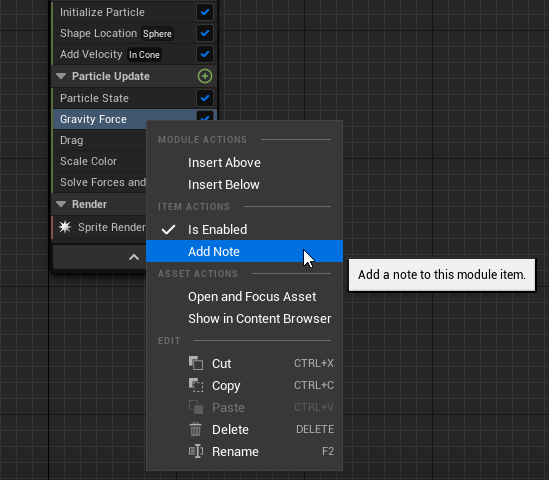Click the green add module plus icon in Particle Update
549x480 pixels.
tap(205, 76)
